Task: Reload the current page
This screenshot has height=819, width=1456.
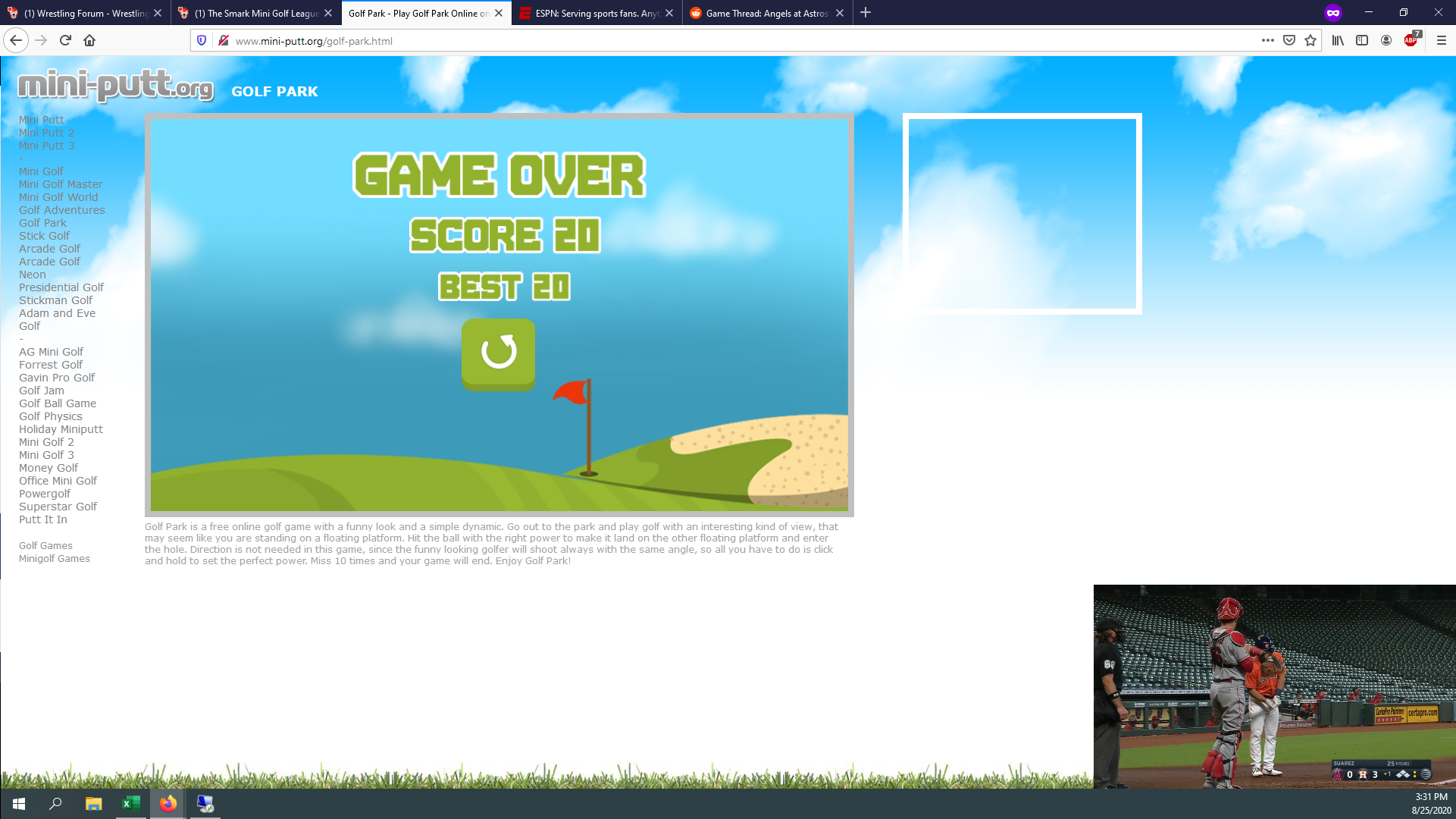Action: click(65, 40)
